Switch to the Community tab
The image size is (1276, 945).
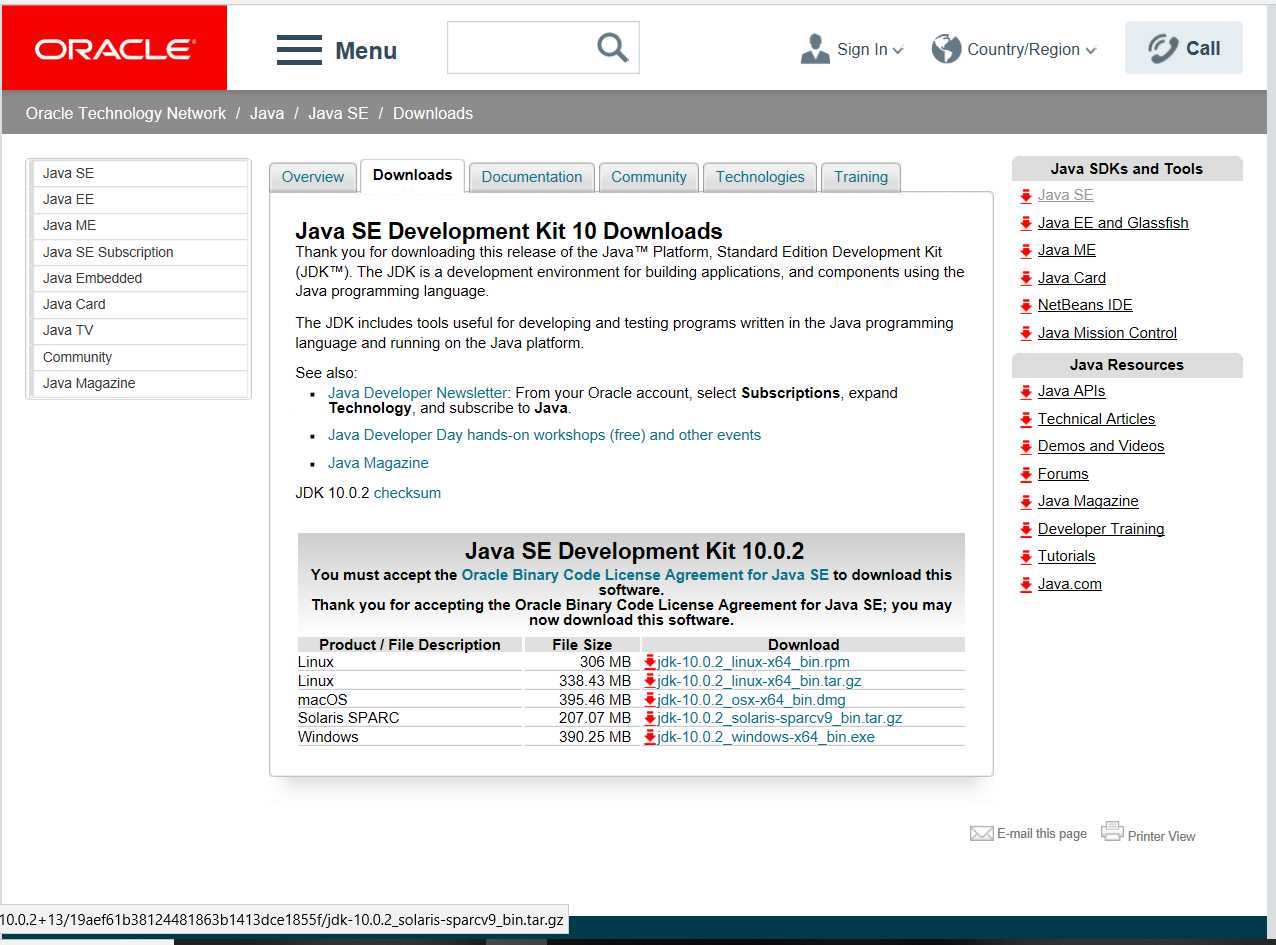coord(649,177)
